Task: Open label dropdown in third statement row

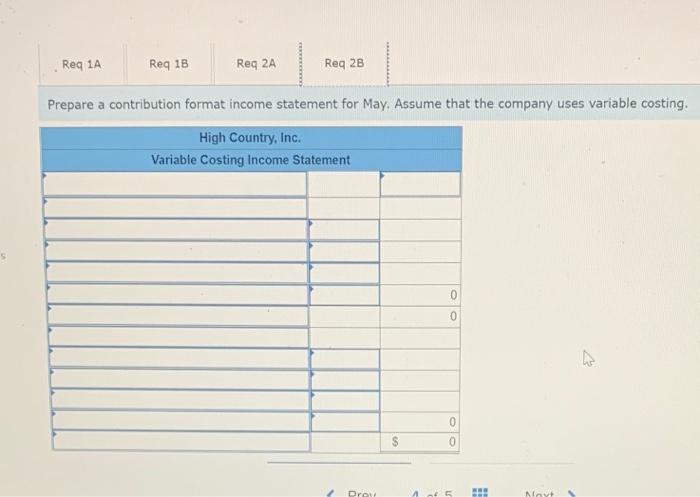Action: tap(176, 230)
